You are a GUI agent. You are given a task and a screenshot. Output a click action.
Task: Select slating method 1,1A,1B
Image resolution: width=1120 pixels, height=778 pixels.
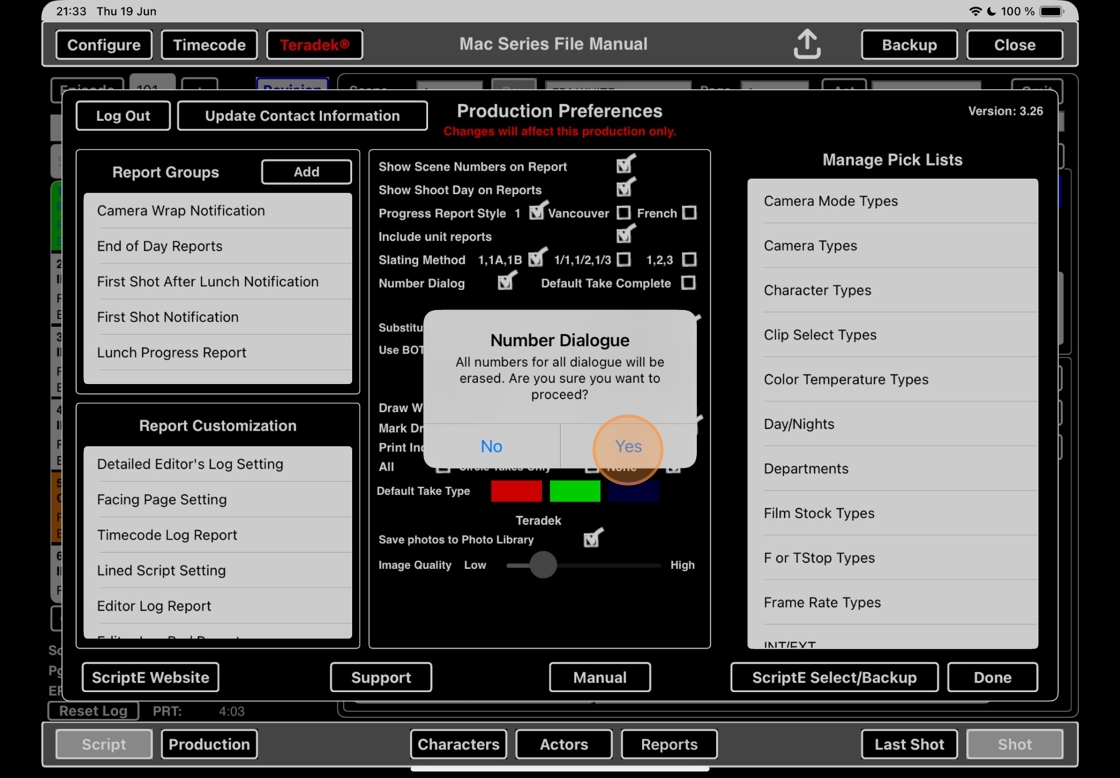coord(536,258)
